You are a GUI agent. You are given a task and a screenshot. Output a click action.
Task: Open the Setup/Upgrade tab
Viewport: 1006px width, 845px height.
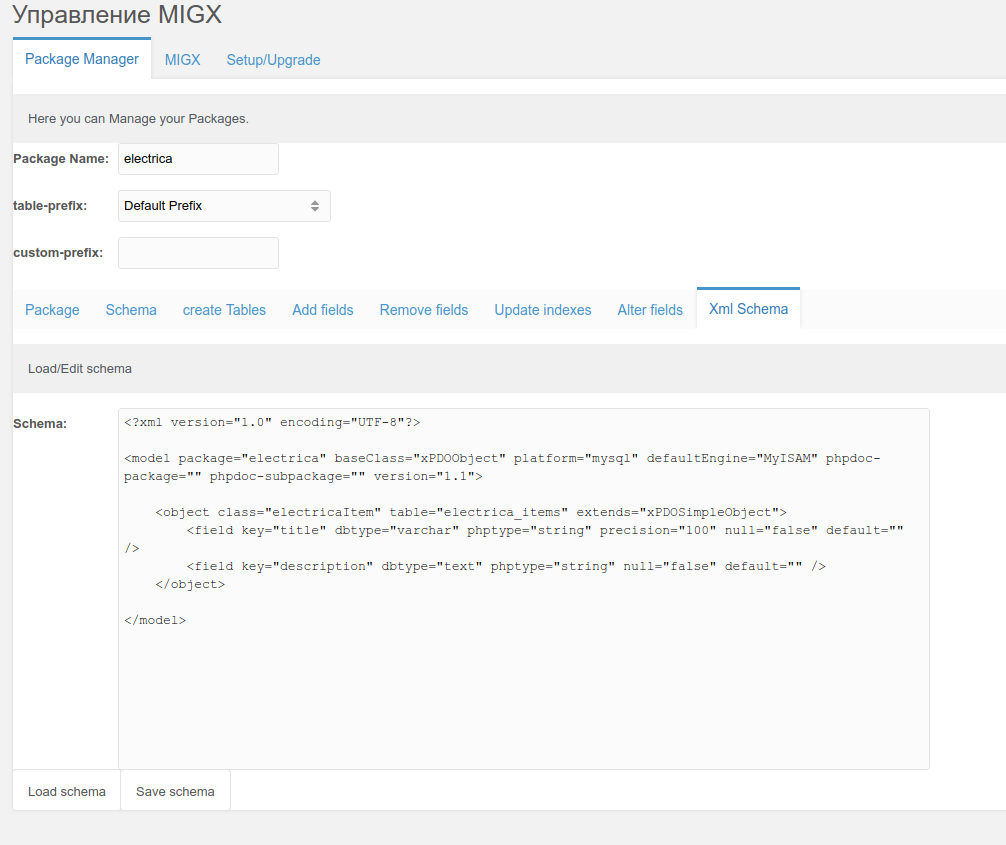[273, 60]
